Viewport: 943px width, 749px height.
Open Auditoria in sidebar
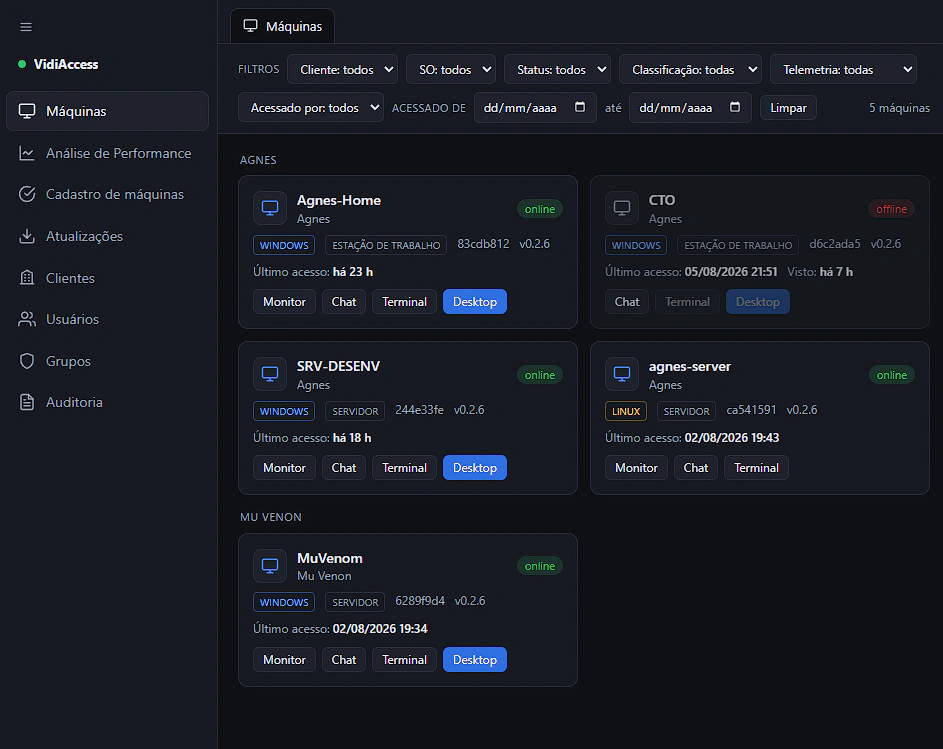108,402
